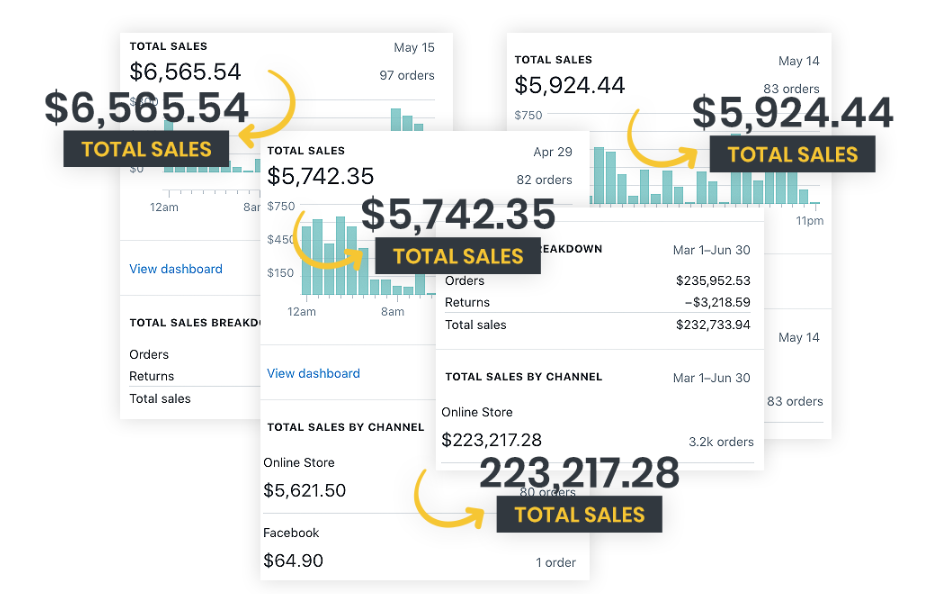Screen dimensions: 944x594
Task: Click "Orders" row in May 15 card breakdown
Action: [149, 354]
